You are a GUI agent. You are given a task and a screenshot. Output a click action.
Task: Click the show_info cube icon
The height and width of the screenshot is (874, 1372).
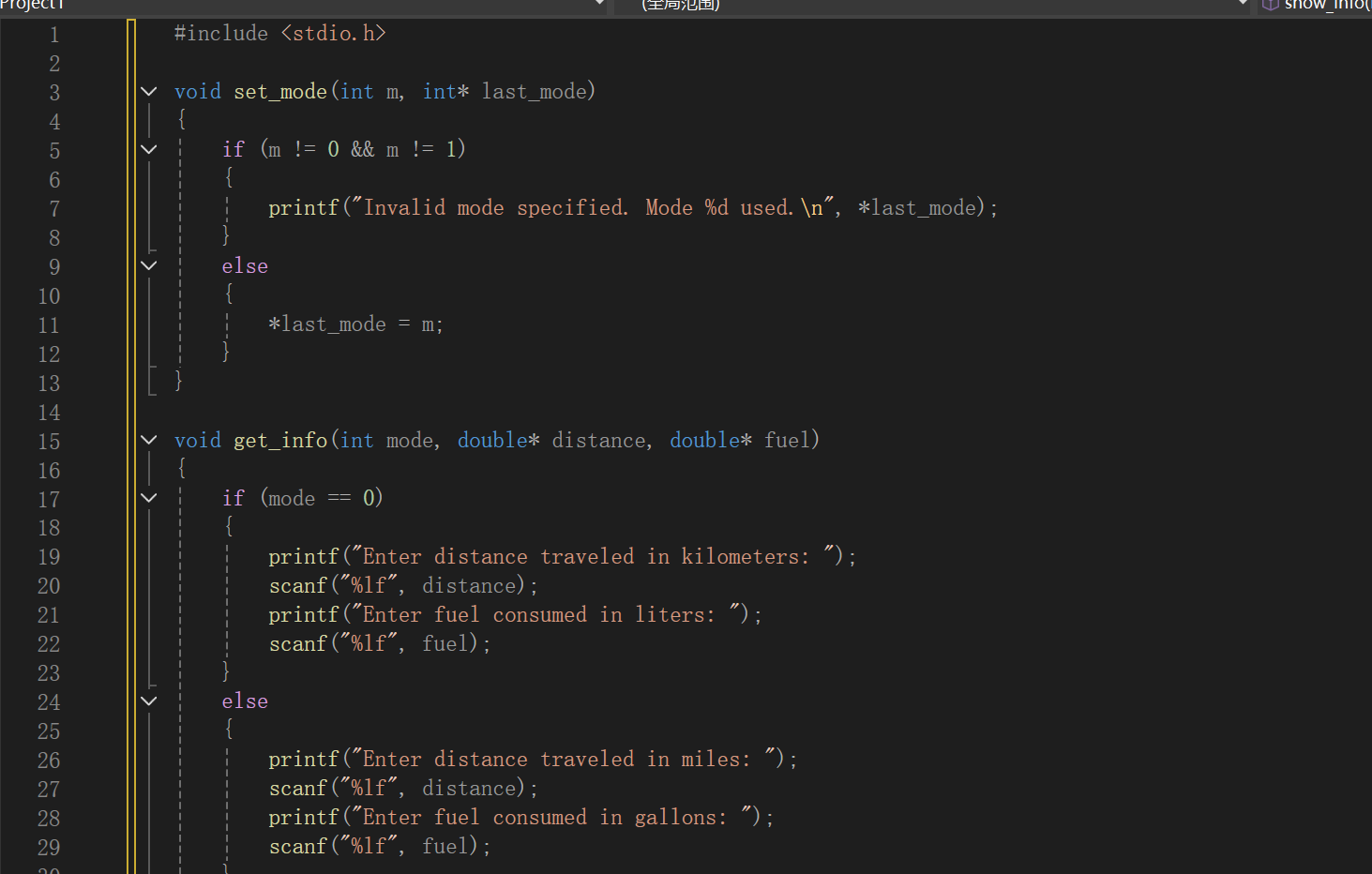[1271, 5]
